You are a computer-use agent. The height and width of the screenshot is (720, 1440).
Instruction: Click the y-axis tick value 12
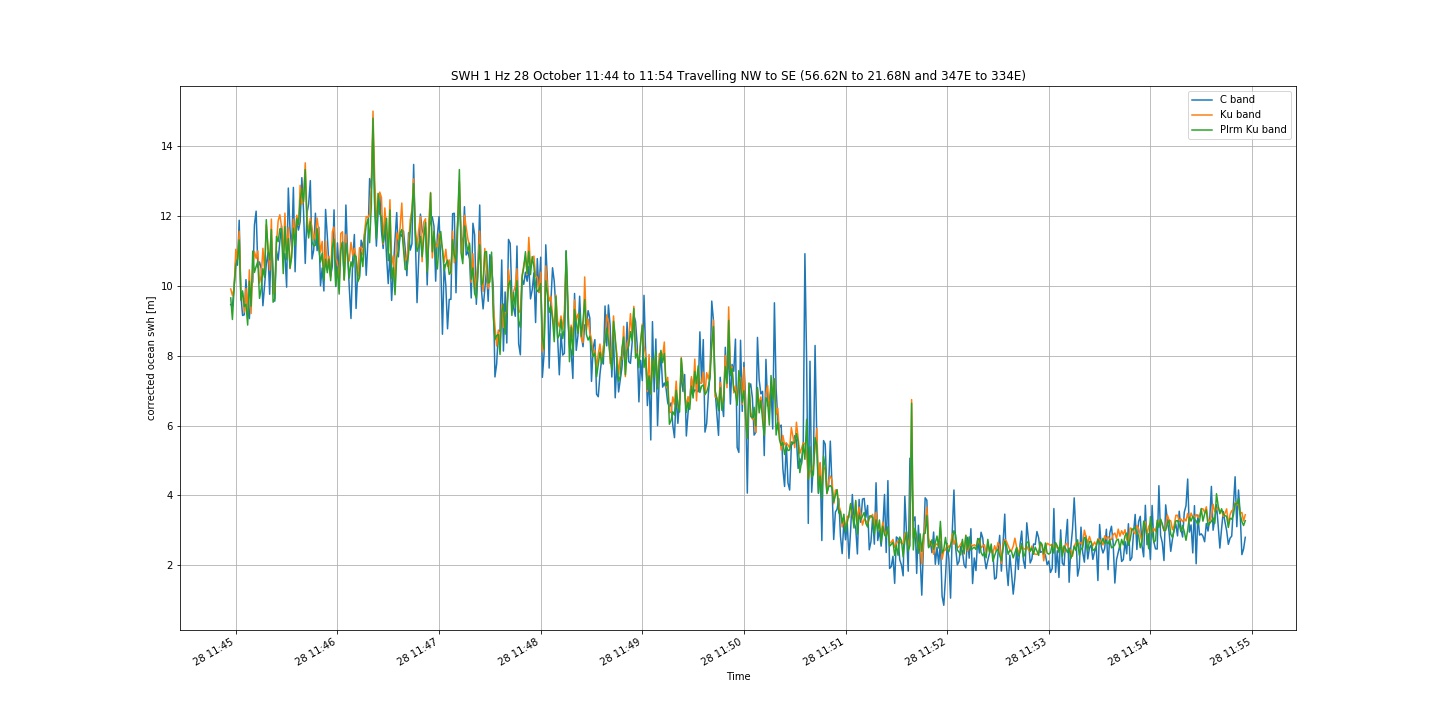coord(166,216)
